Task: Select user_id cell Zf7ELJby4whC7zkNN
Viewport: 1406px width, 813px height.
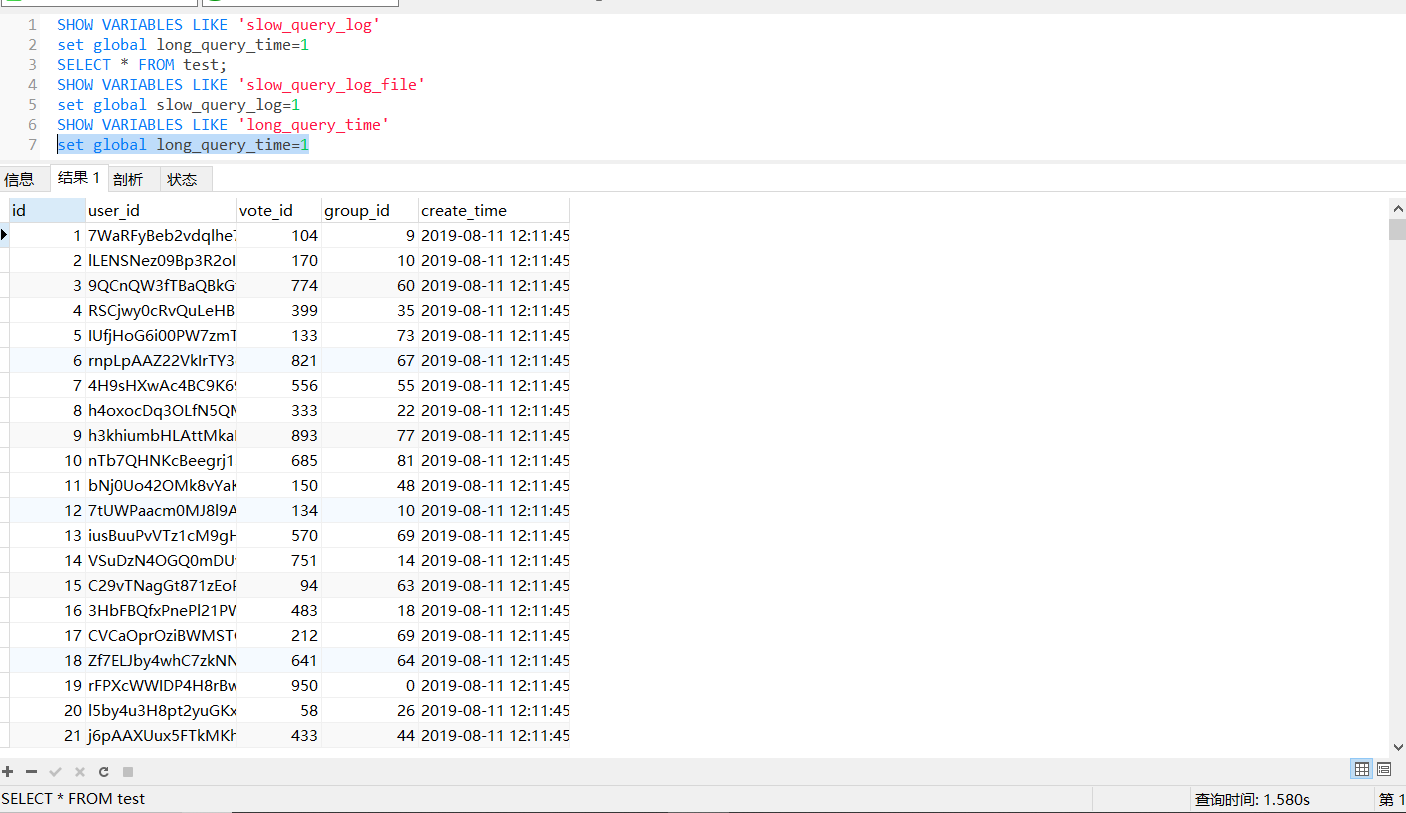Action: (x=161, y=661)
